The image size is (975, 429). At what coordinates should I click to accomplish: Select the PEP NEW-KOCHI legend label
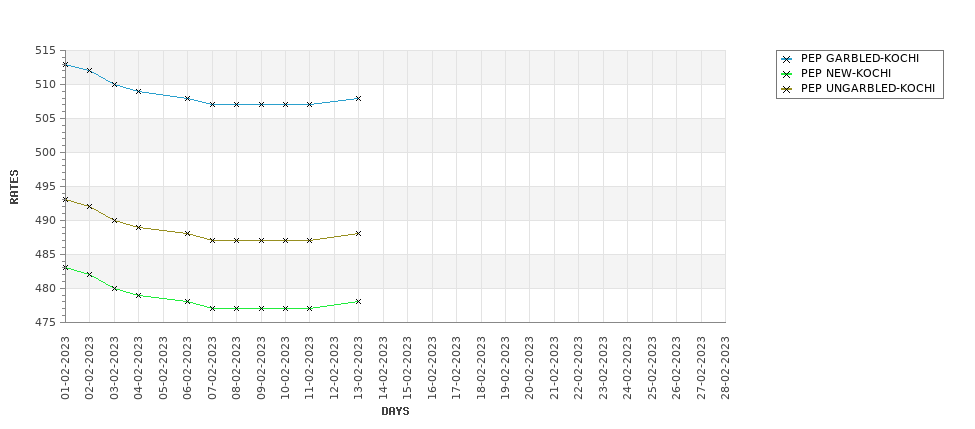tap(846, 73)
